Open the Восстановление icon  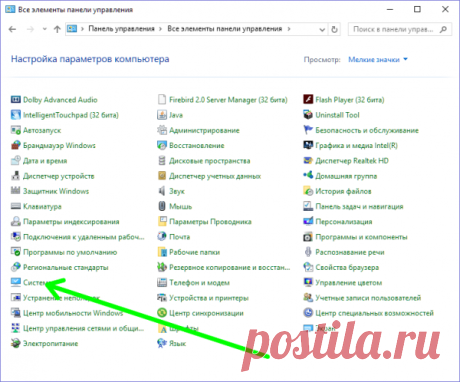[162, 145]
